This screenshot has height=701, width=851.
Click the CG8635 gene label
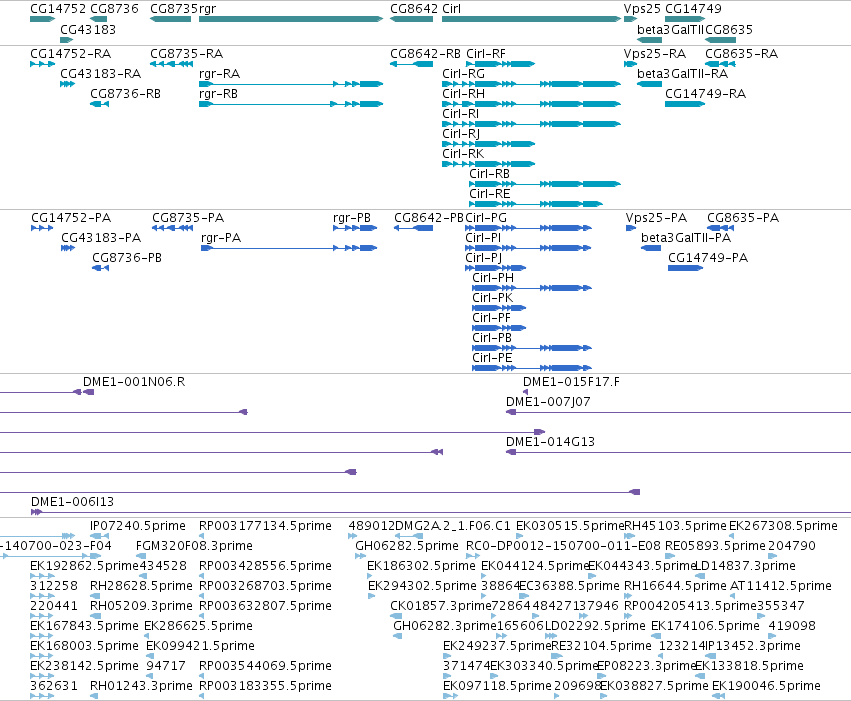(x=729, y=30)
